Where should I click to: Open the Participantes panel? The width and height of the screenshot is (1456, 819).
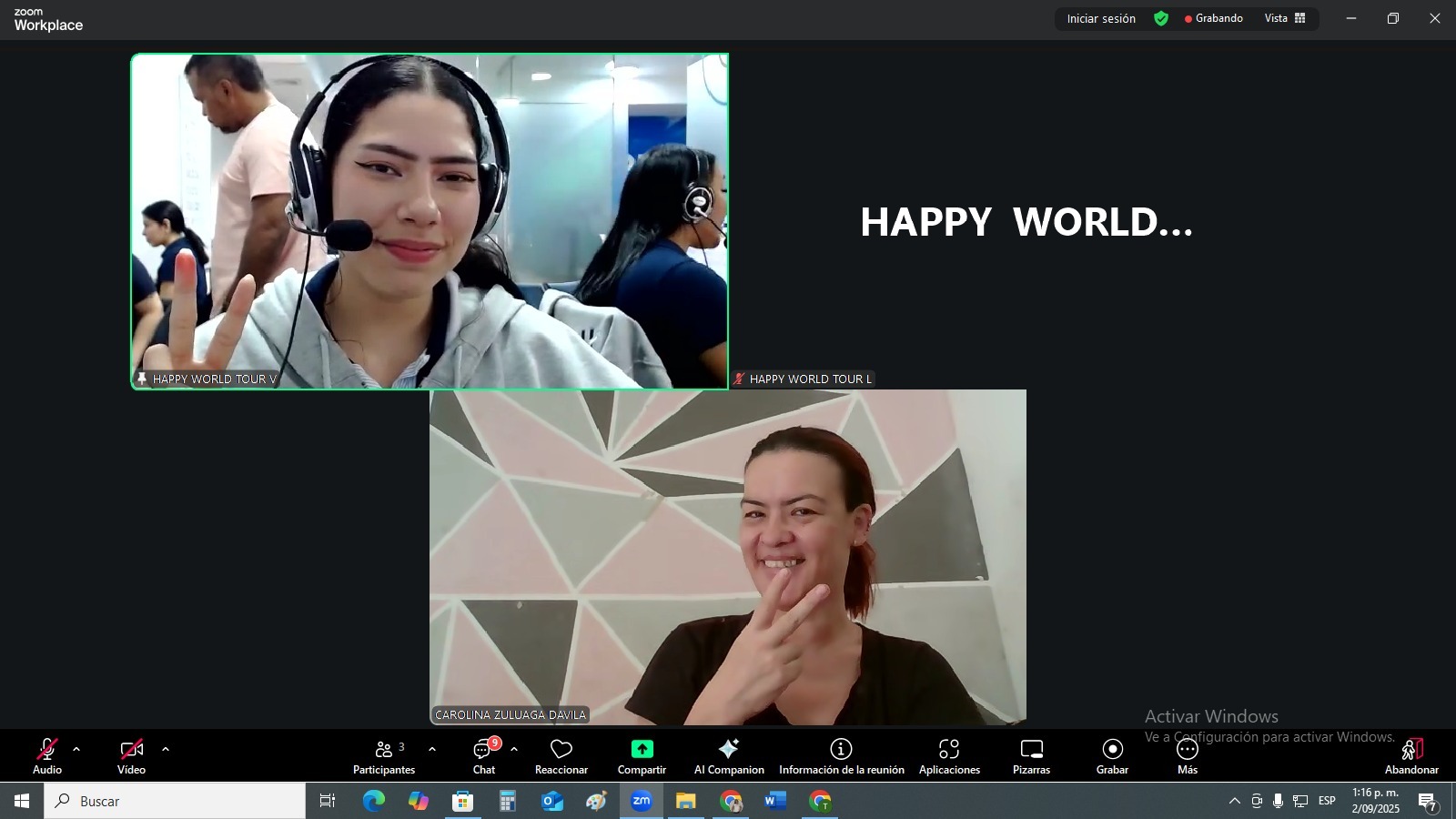(383, 750)
